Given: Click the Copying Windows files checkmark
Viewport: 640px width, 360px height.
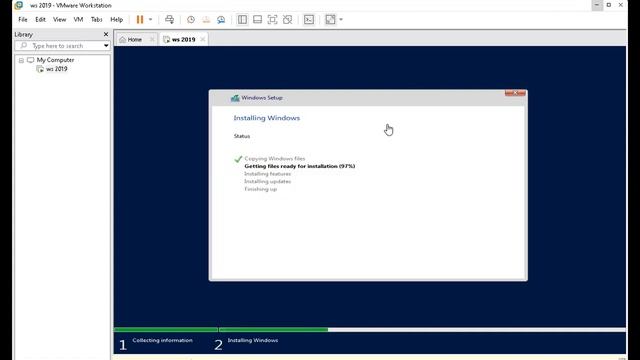Looking at the screenshot, I should point(238,159).
